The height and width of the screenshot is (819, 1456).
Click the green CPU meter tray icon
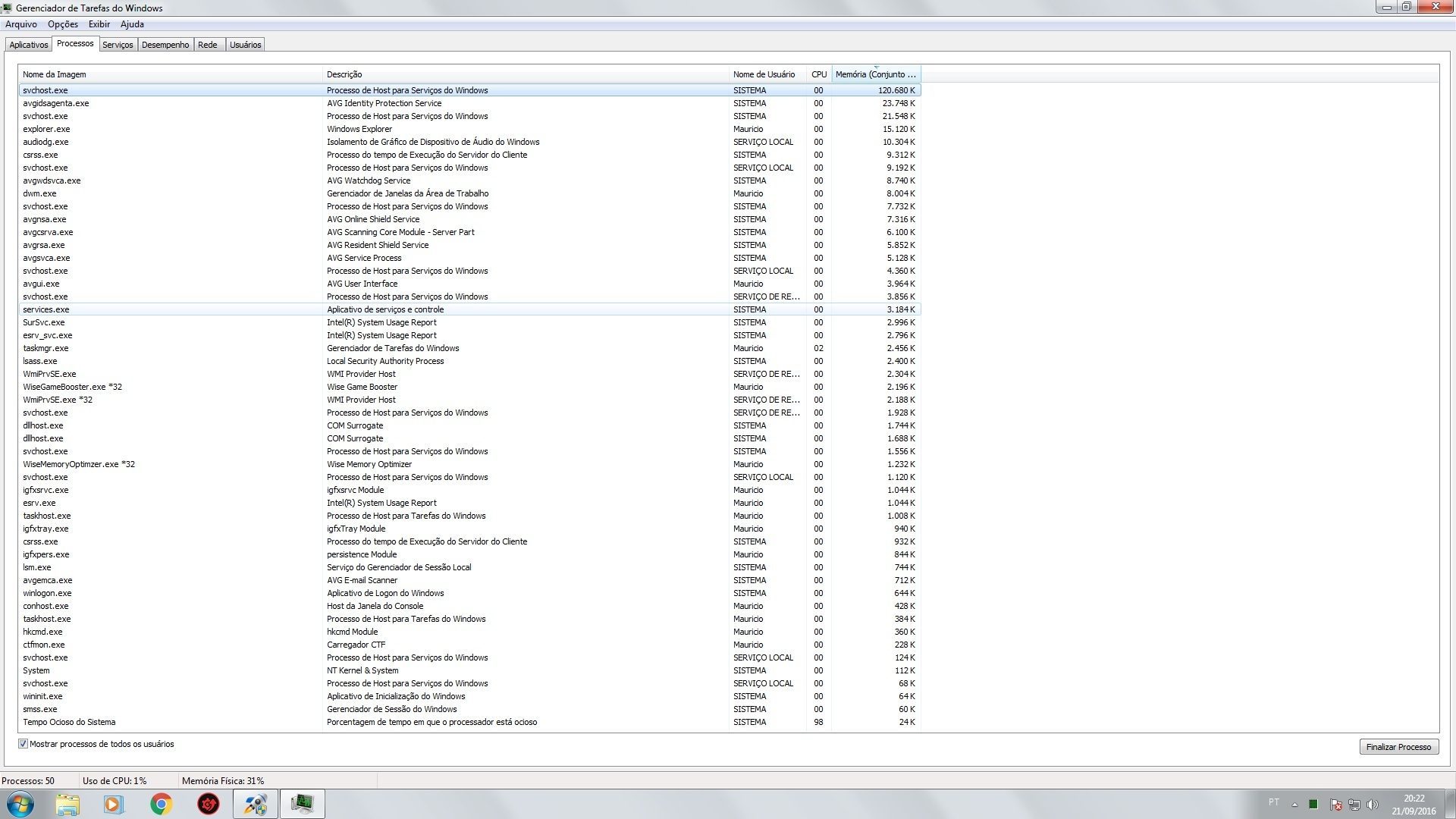(1313, 805)
